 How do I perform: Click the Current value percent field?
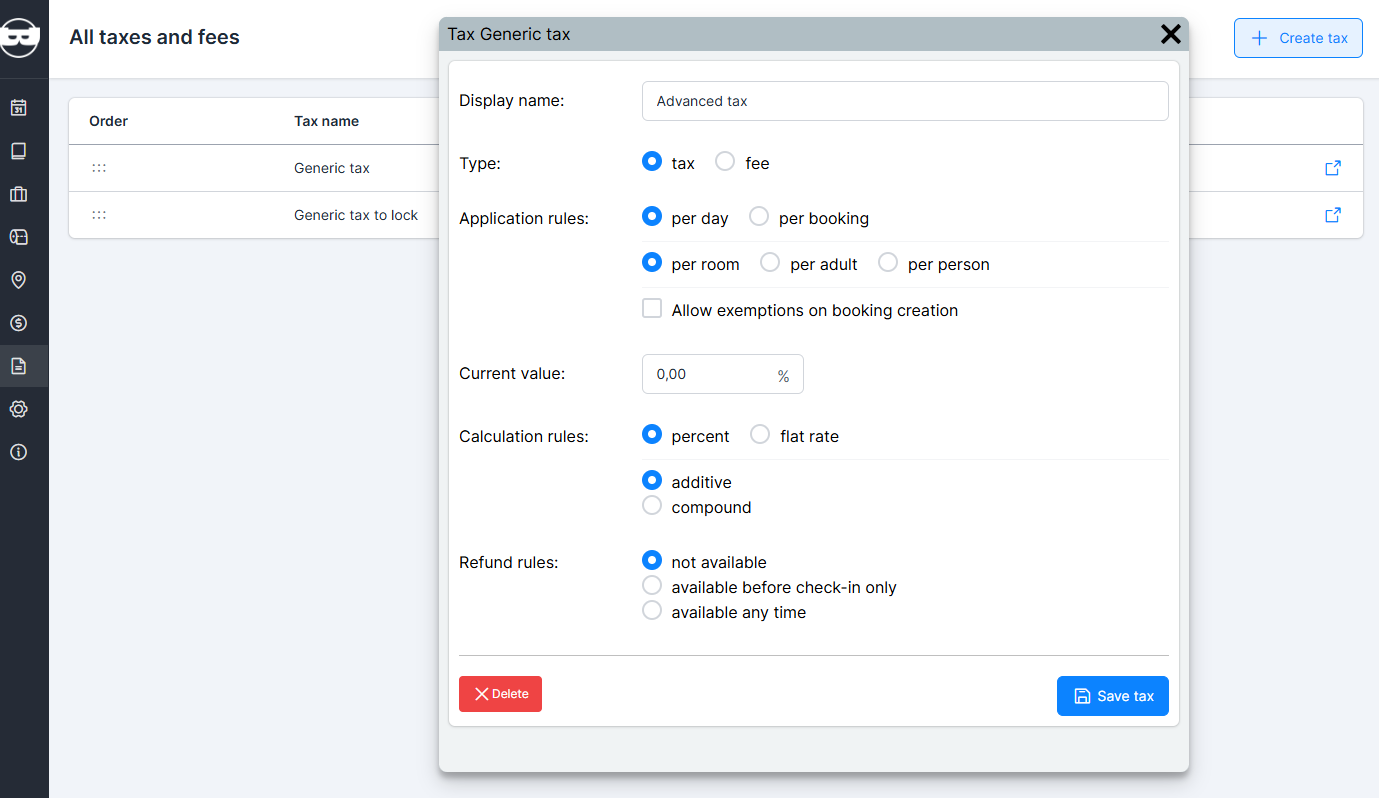pos(710,374)
